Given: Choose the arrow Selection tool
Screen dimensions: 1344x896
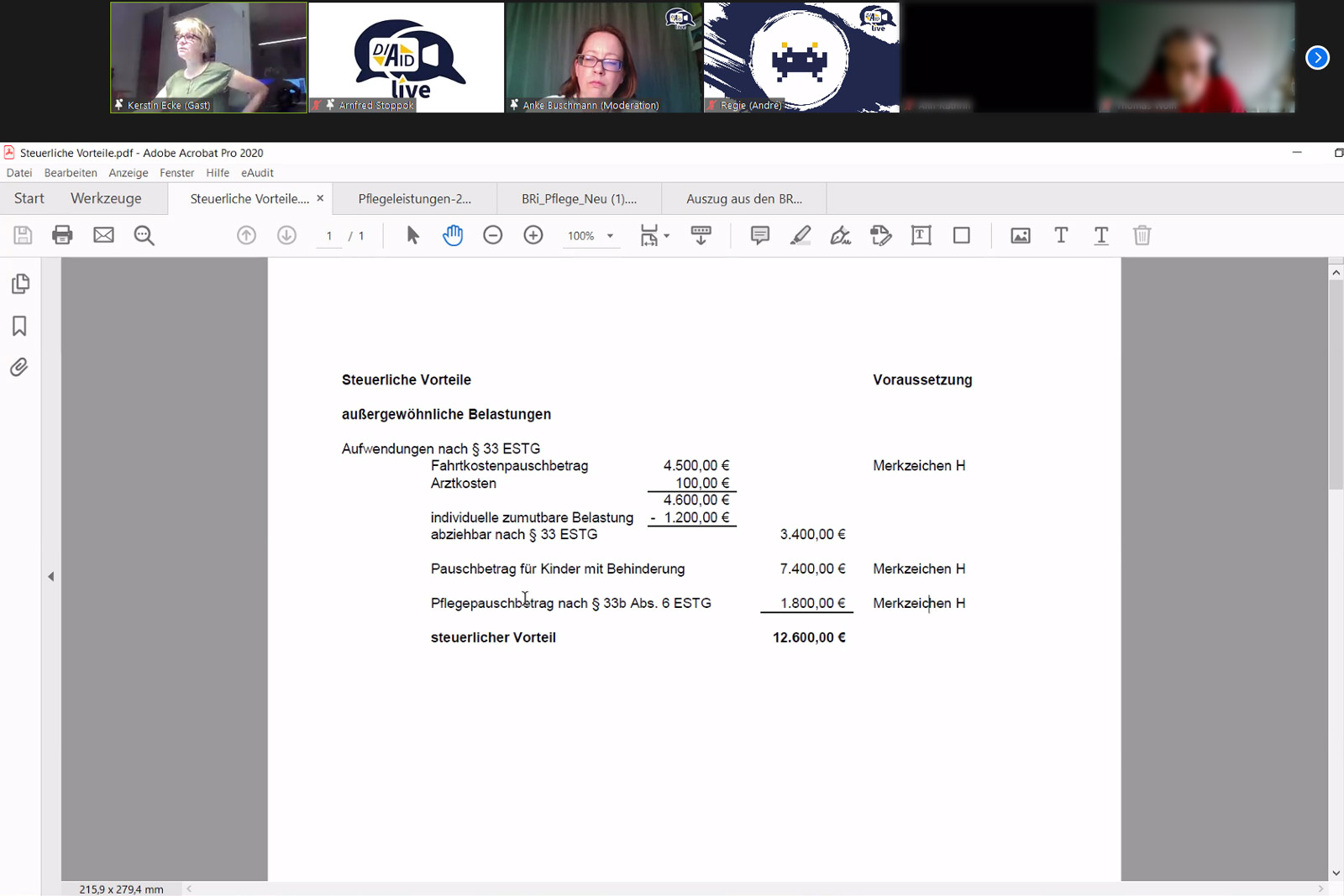Looking at the screenshot, I should click(x=412, y=235).
